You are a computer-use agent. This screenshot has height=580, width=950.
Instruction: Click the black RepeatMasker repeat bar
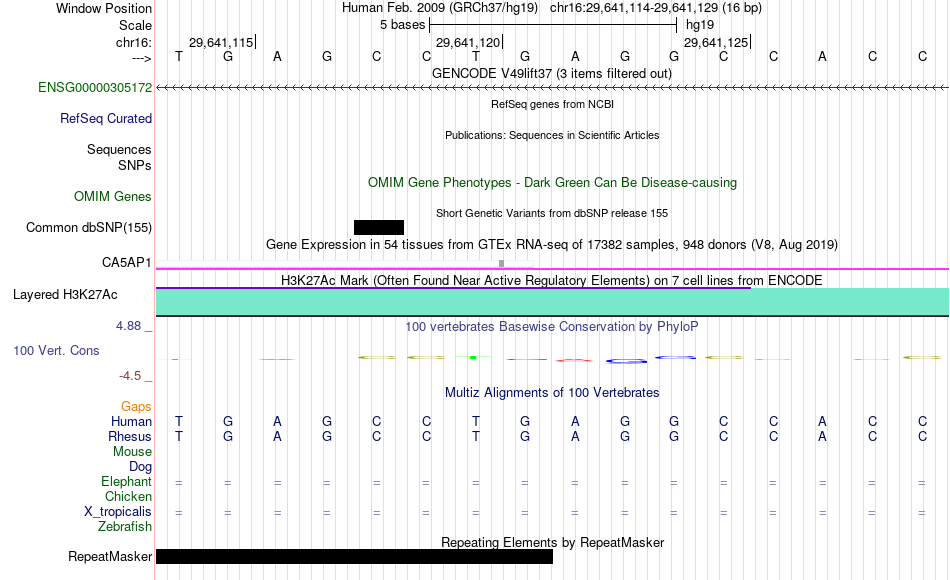354,556
